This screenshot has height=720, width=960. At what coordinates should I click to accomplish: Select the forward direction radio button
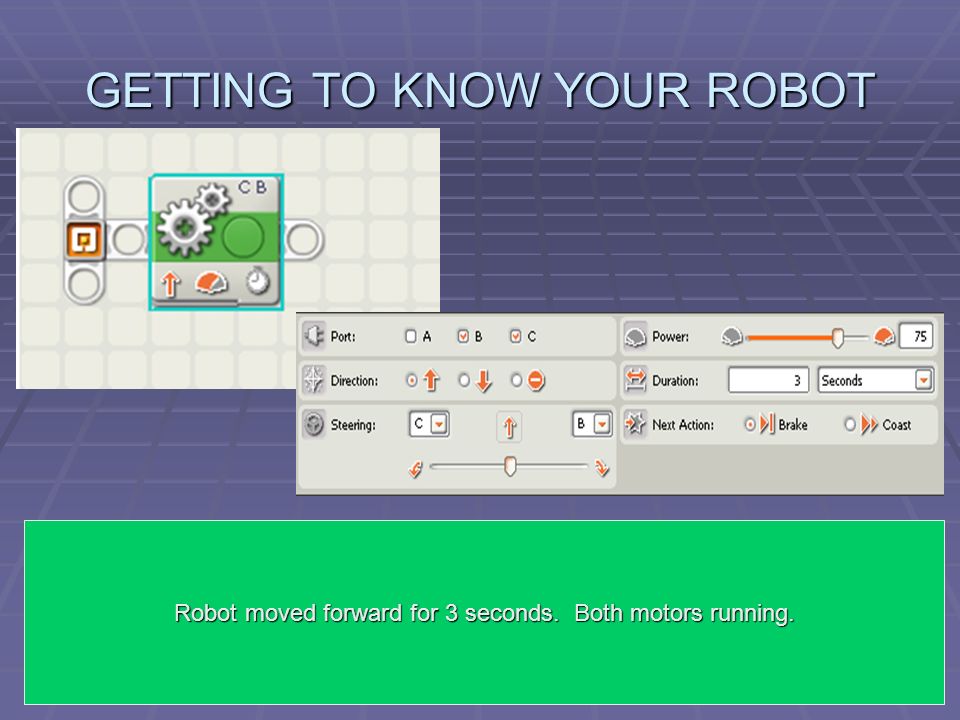coord(412,381)
